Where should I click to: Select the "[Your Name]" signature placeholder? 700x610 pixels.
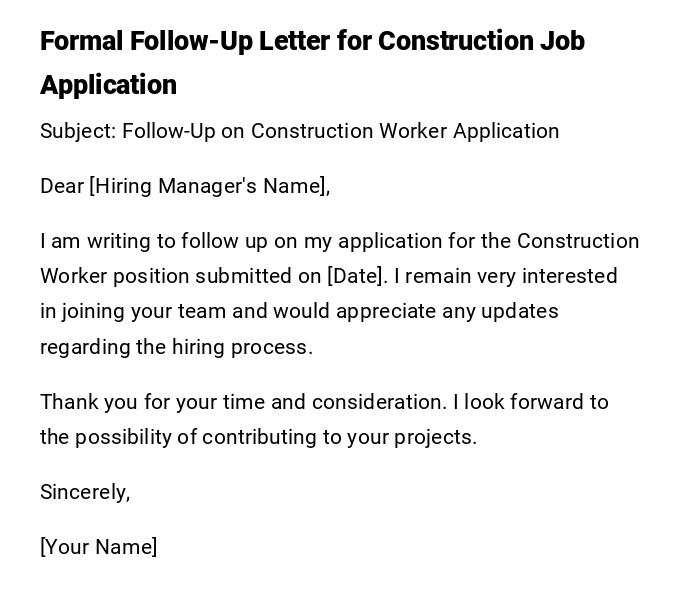click(x=98, y=547)
